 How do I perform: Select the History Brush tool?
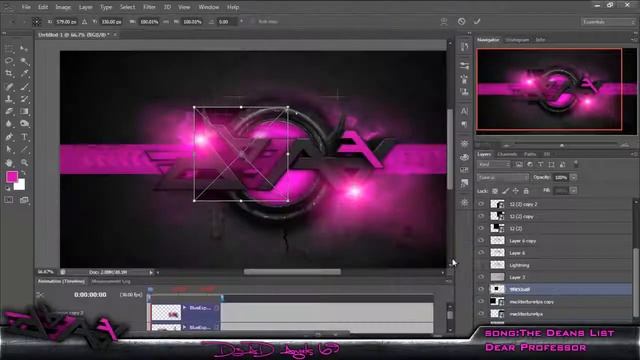pyautogui.click(x=24, y=99)
